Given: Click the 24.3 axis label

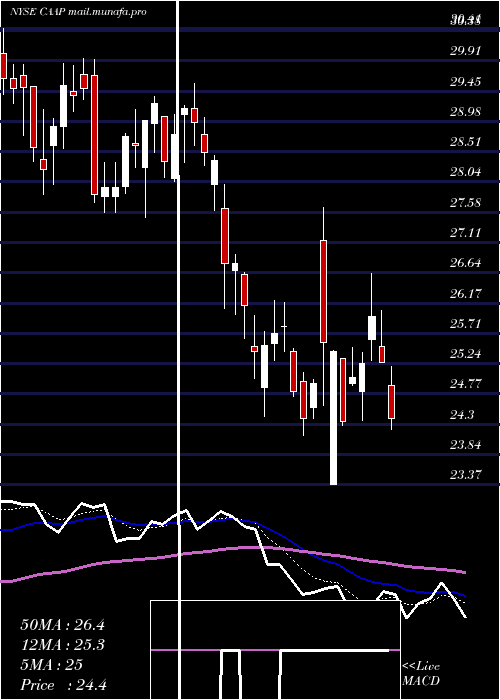Looking at the screenshot, I should (x=462, y=415).
